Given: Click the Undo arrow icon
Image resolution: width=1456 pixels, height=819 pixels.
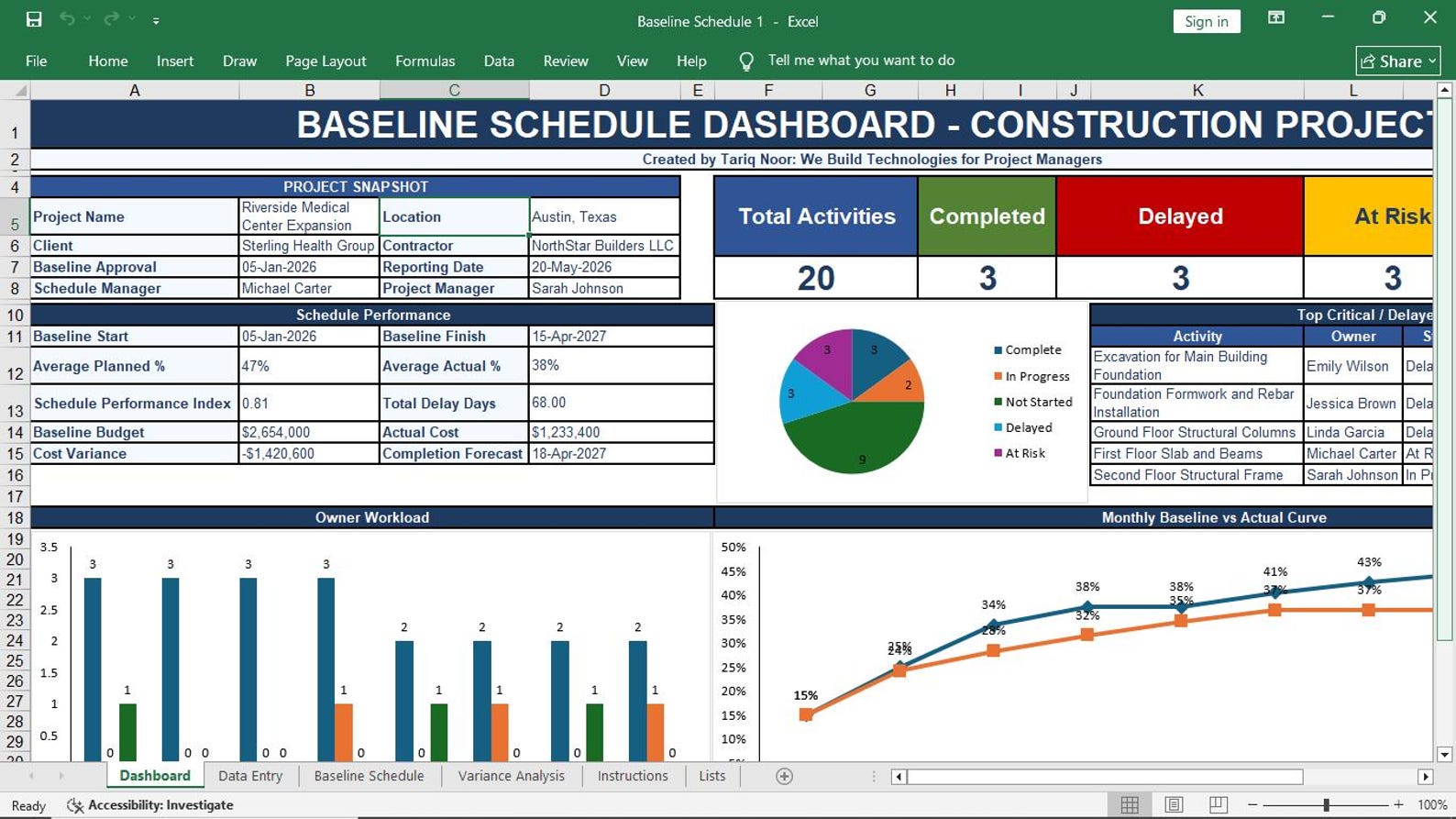Looking at the screenshot, I should click(67, 19).
